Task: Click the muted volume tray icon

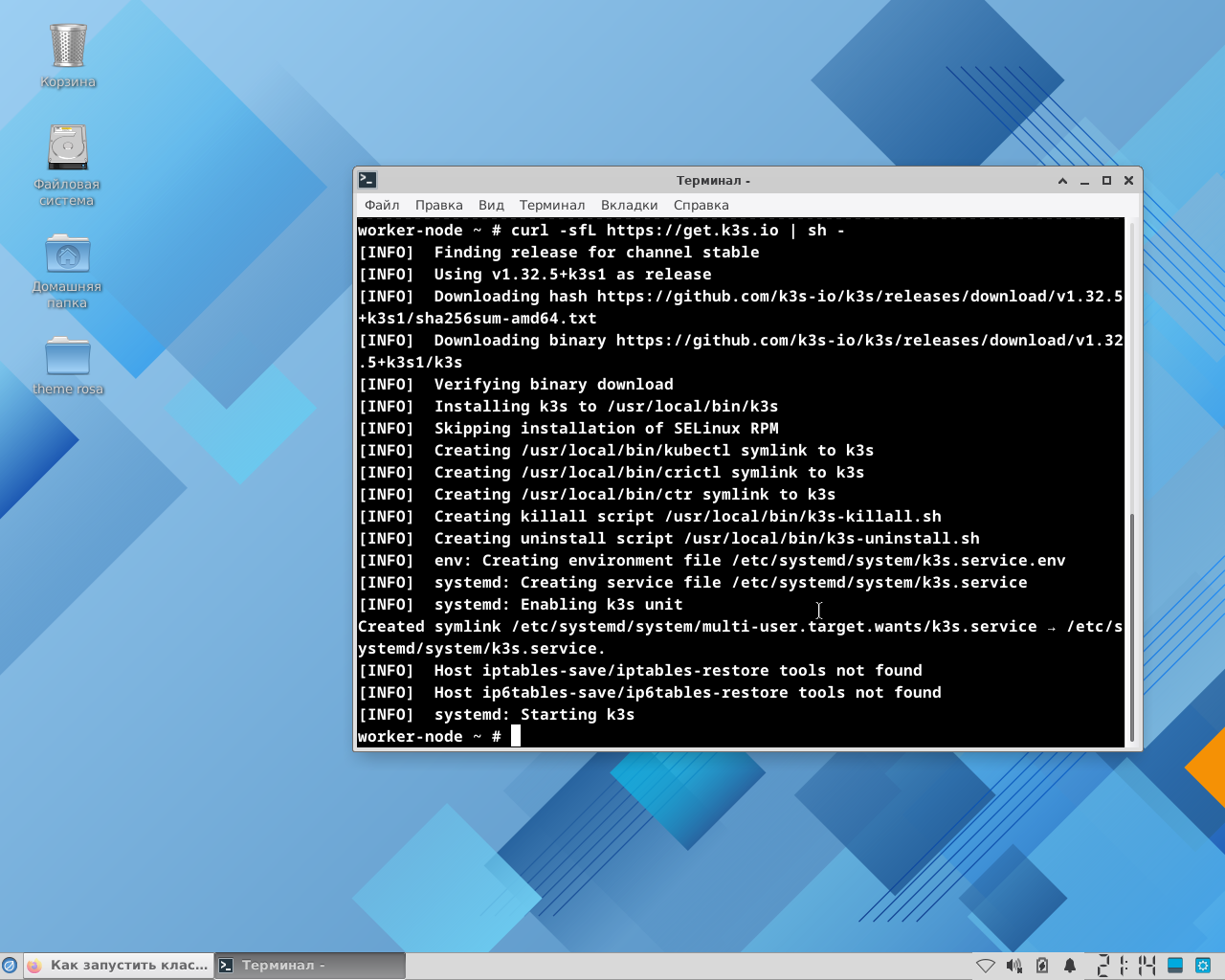Action: click(1014, 966)
